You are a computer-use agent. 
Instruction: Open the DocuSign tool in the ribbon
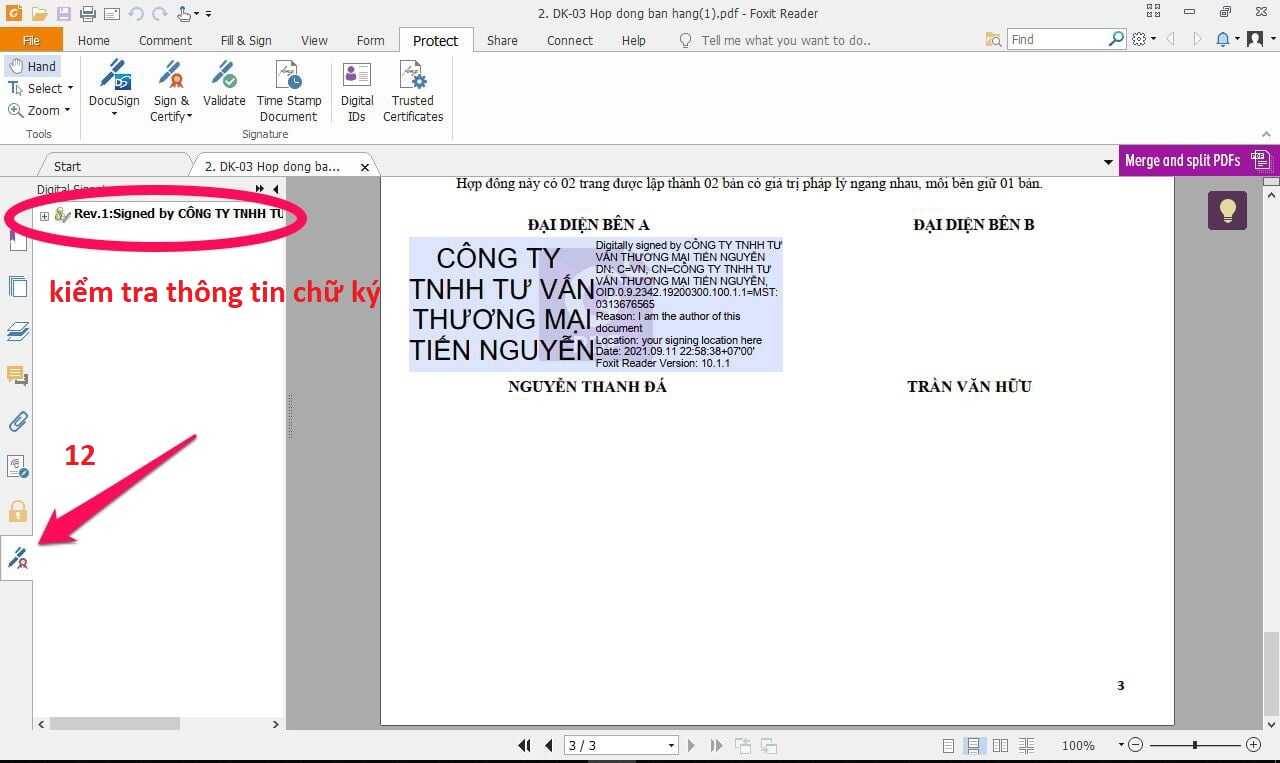tap(114, 88)
